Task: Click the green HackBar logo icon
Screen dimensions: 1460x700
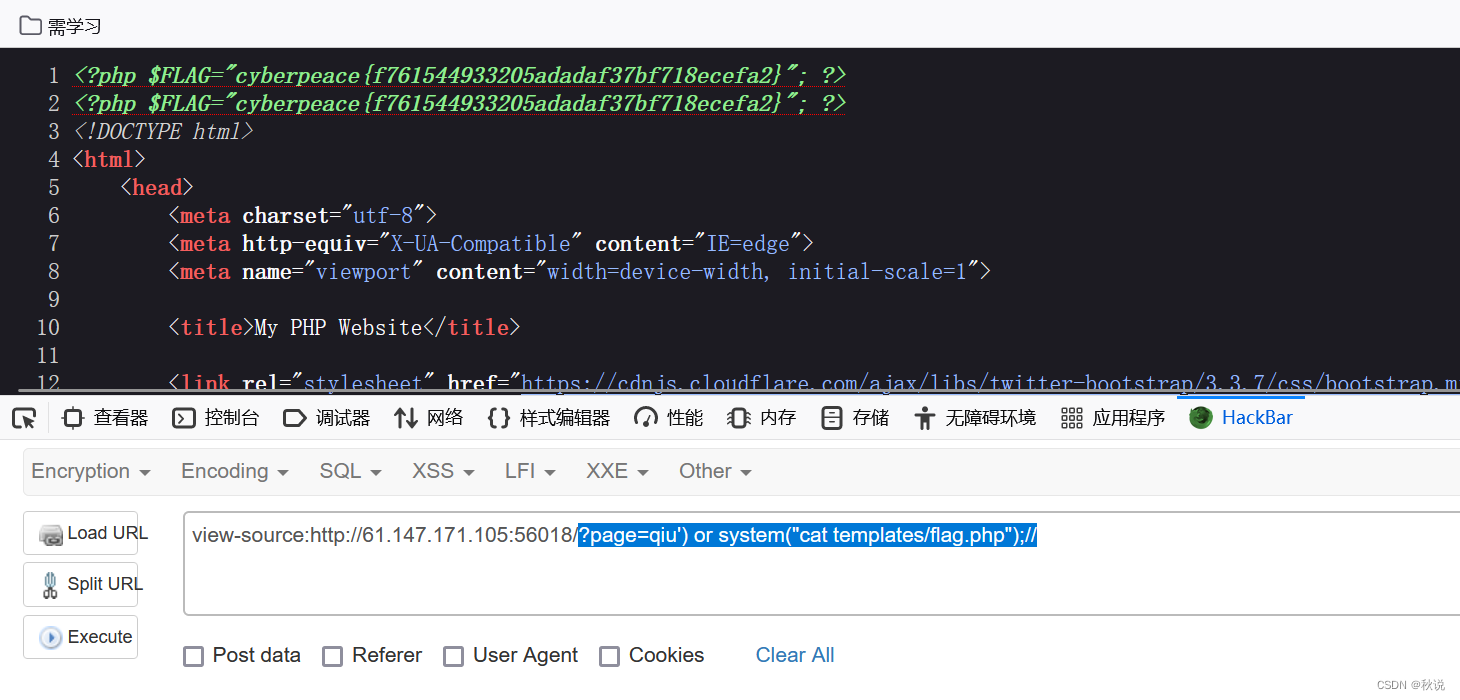Action: pyautogui.click(x=1201, y=418)
